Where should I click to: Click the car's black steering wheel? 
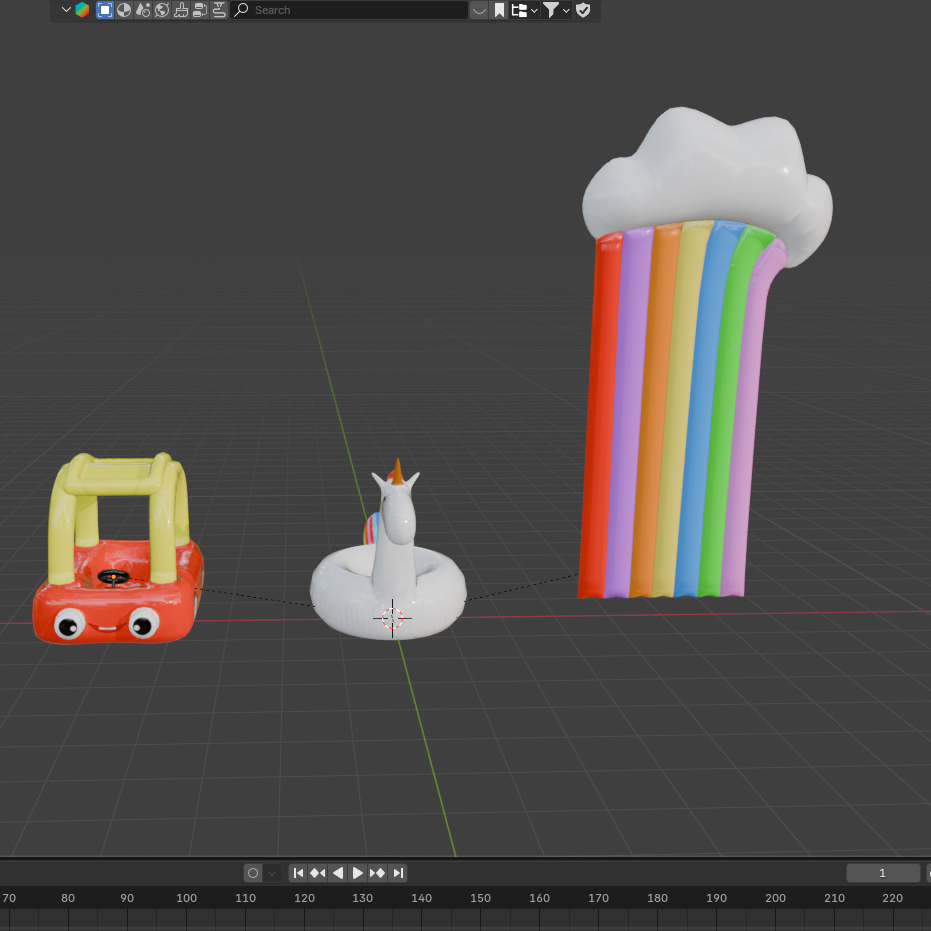(x=113, y=577)
